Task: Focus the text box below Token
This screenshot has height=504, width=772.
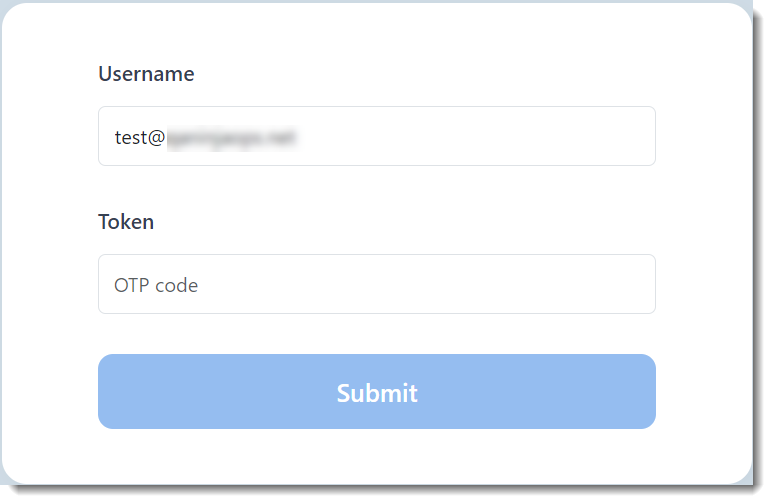Action: 376,284
